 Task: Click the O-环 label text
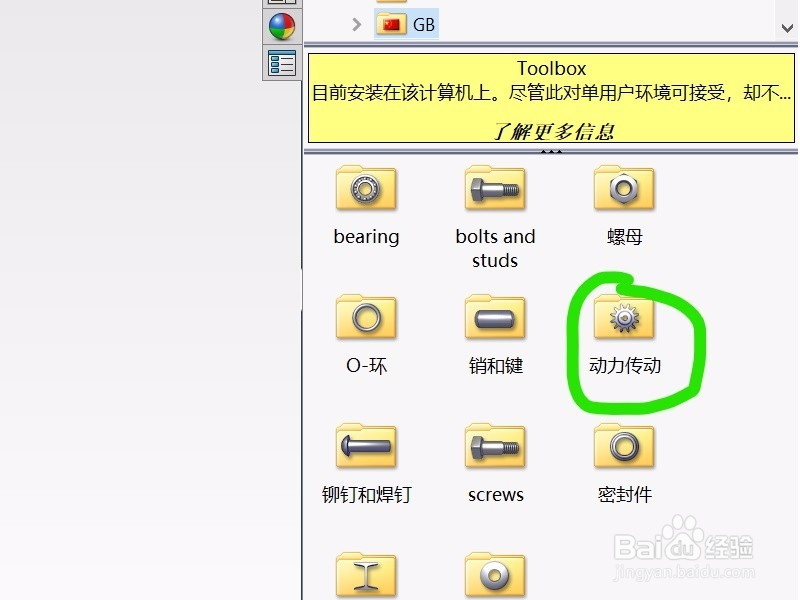[x=366, y=366]
